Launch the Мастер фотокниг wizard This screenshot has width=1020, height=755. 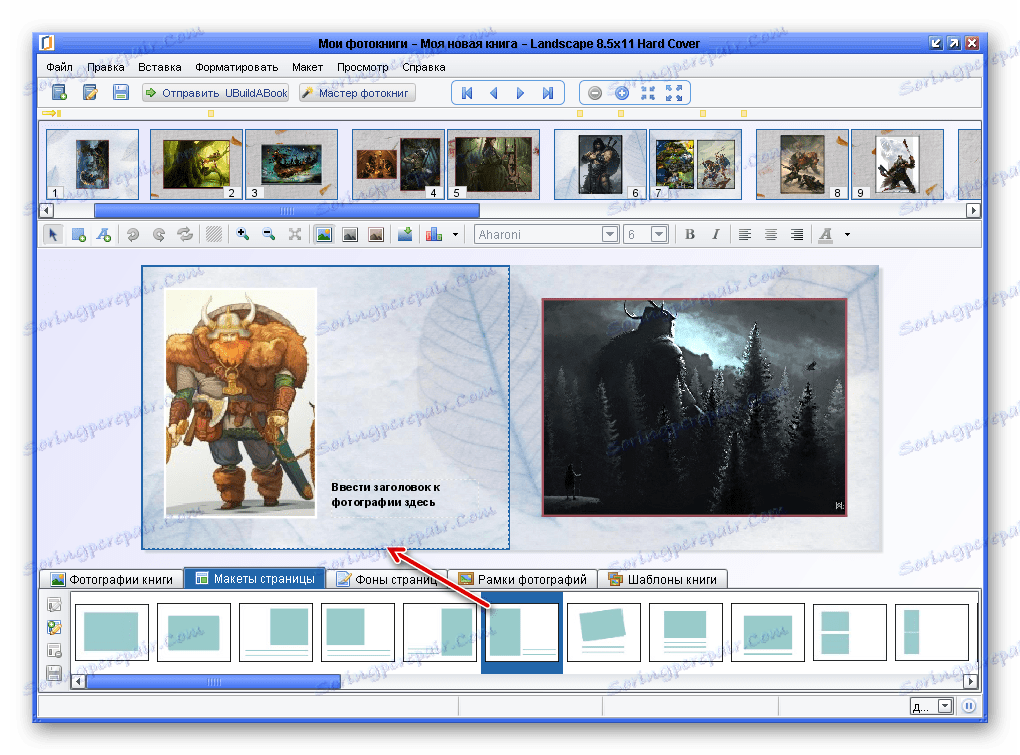[356, 93]
